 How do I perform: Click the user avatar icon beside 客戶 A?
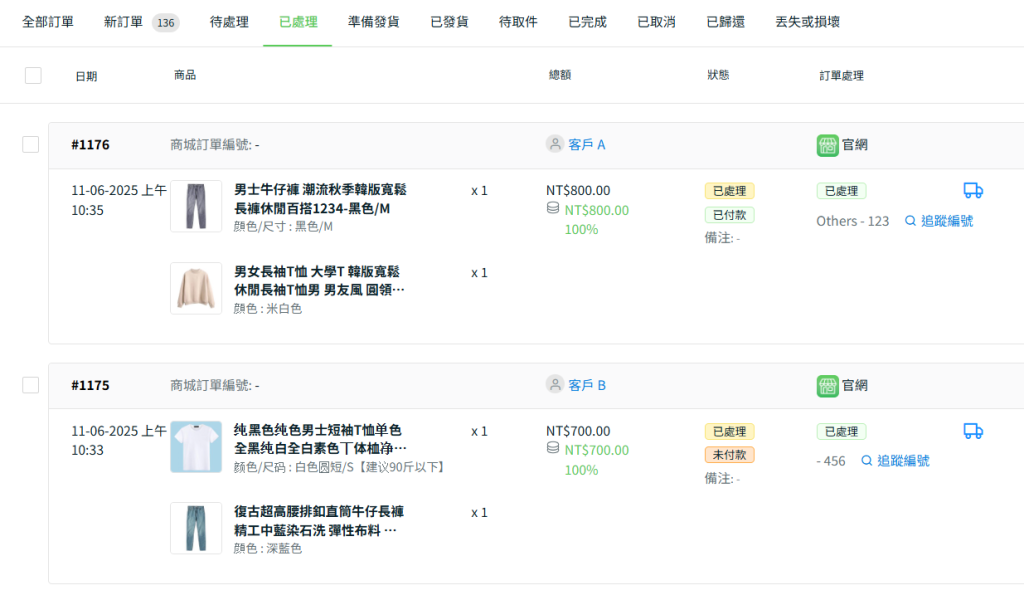555,144
